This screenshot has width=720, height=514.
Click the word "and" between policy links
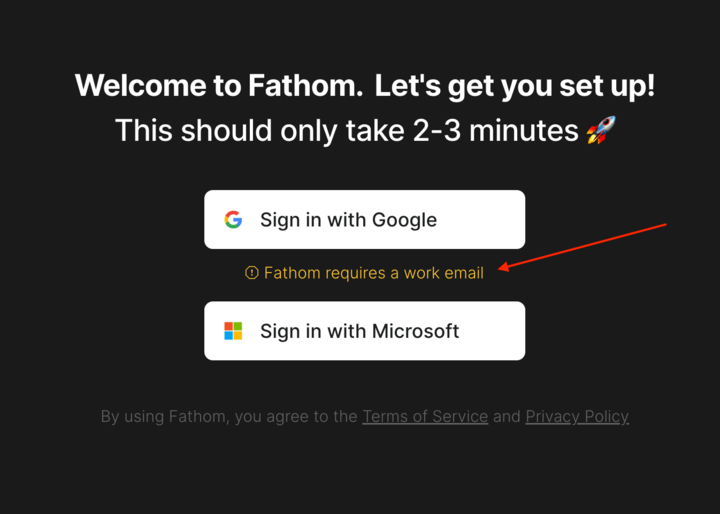pyautogui.click(x=507, y=417)
